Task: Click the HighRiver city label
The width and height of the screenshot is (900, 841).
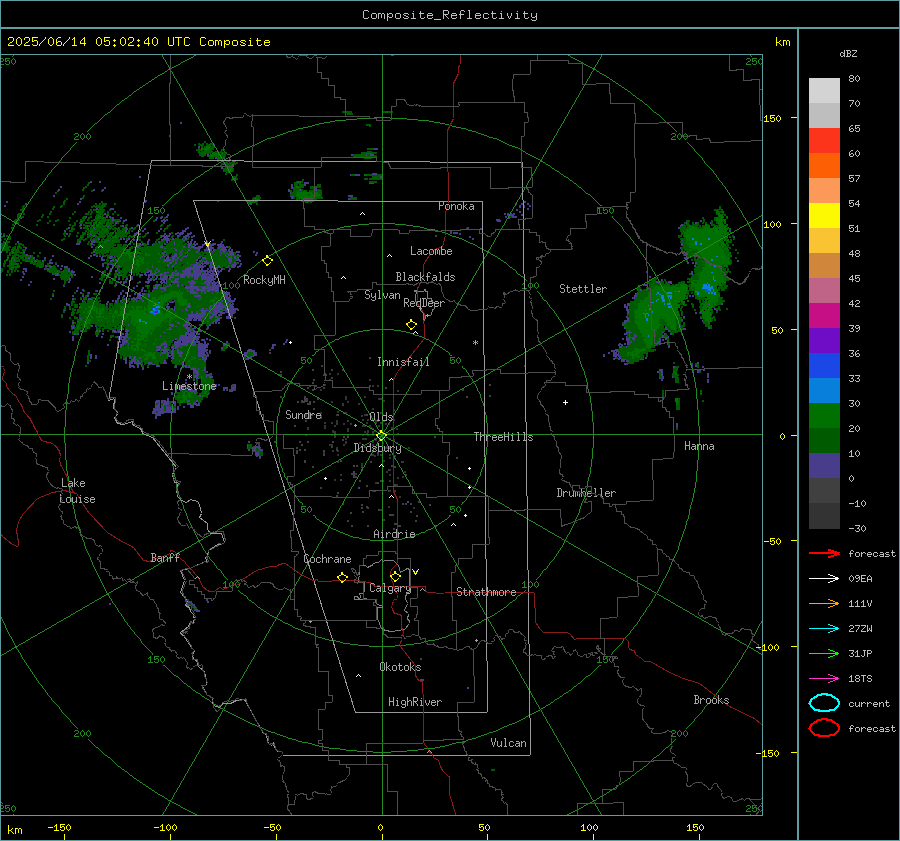Action: point(415,702)
